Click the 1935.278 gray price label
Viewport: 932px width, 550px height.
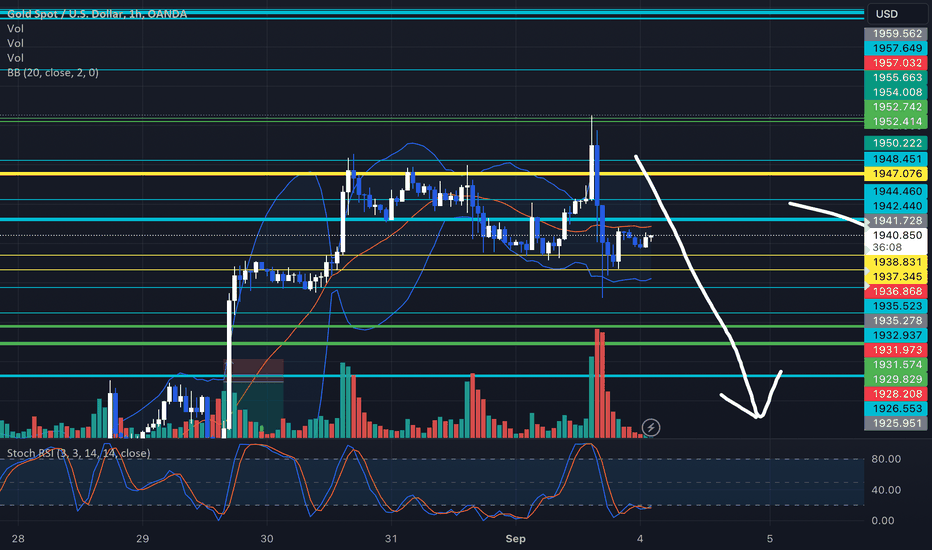tap(896, 320)
